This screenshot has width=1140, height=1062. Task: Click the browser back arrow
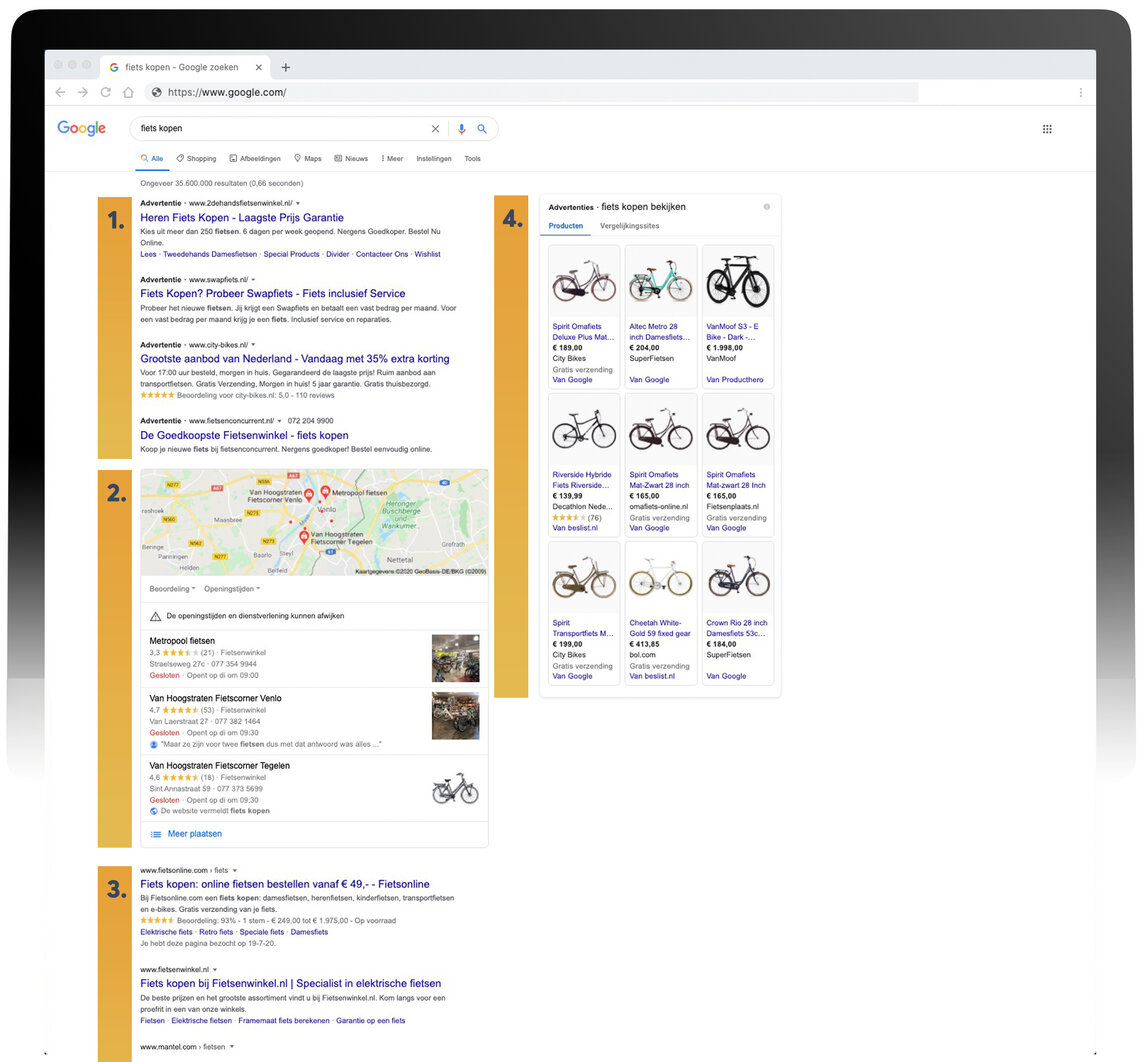pos(60,92)
